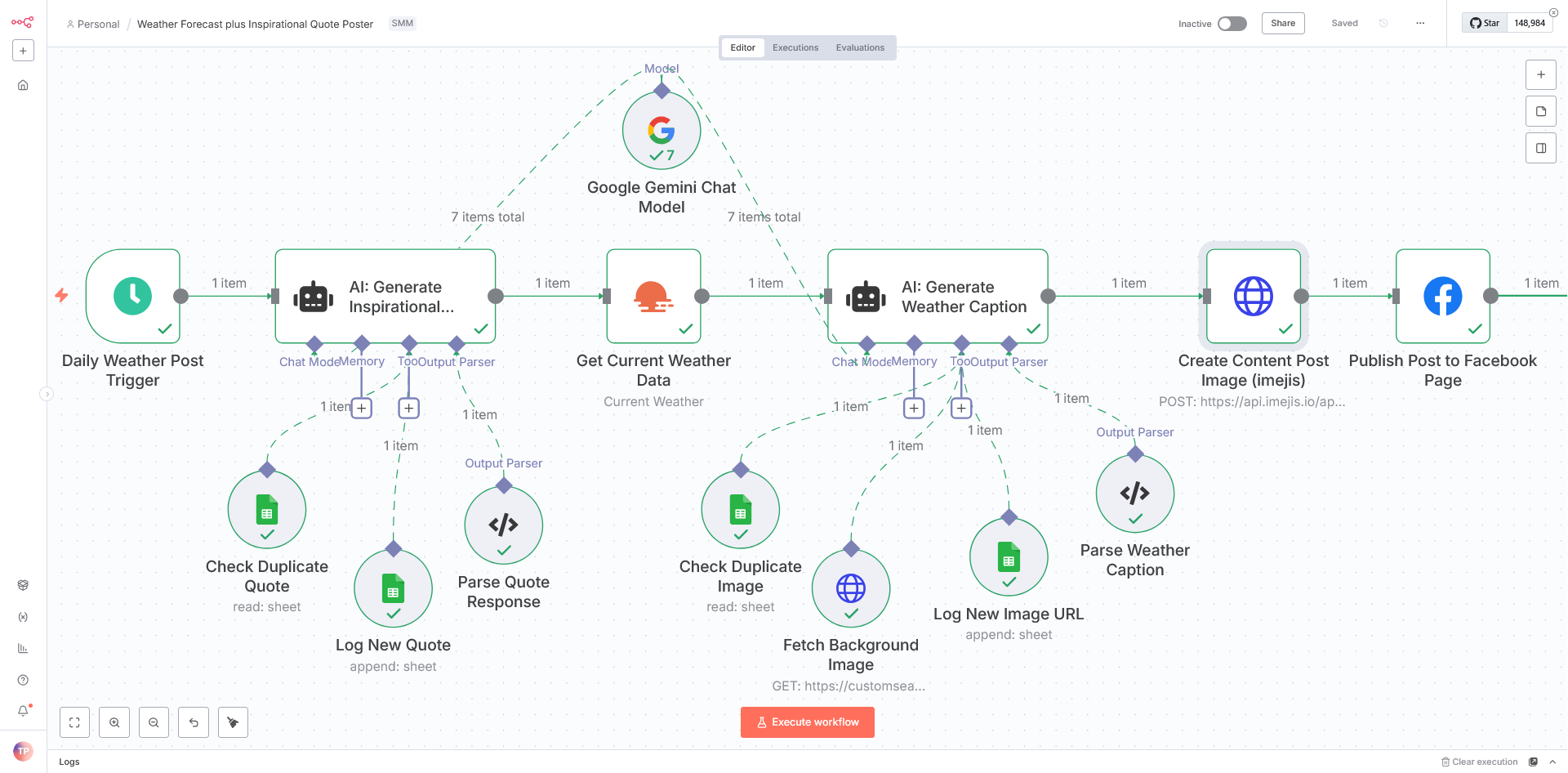Screen dimensions: 1568x773
Task: Toggle the Inactive workflow switch
Action: 1232,24
